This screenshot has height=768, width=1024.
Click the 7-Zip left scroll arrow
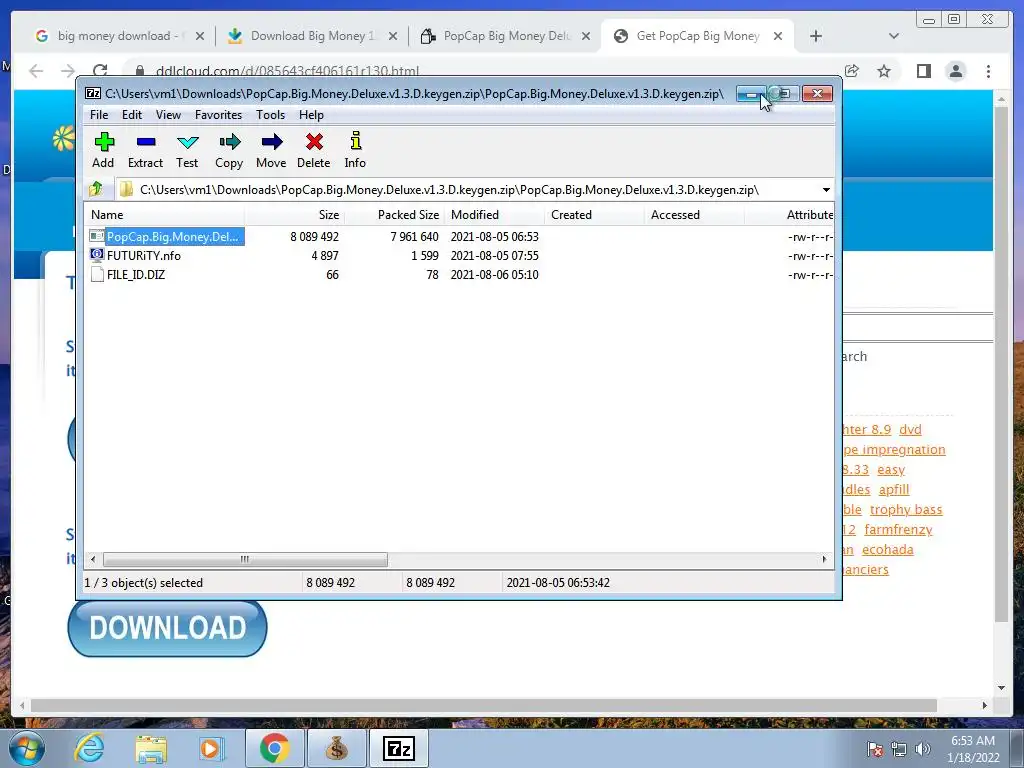tap(93, 560)
